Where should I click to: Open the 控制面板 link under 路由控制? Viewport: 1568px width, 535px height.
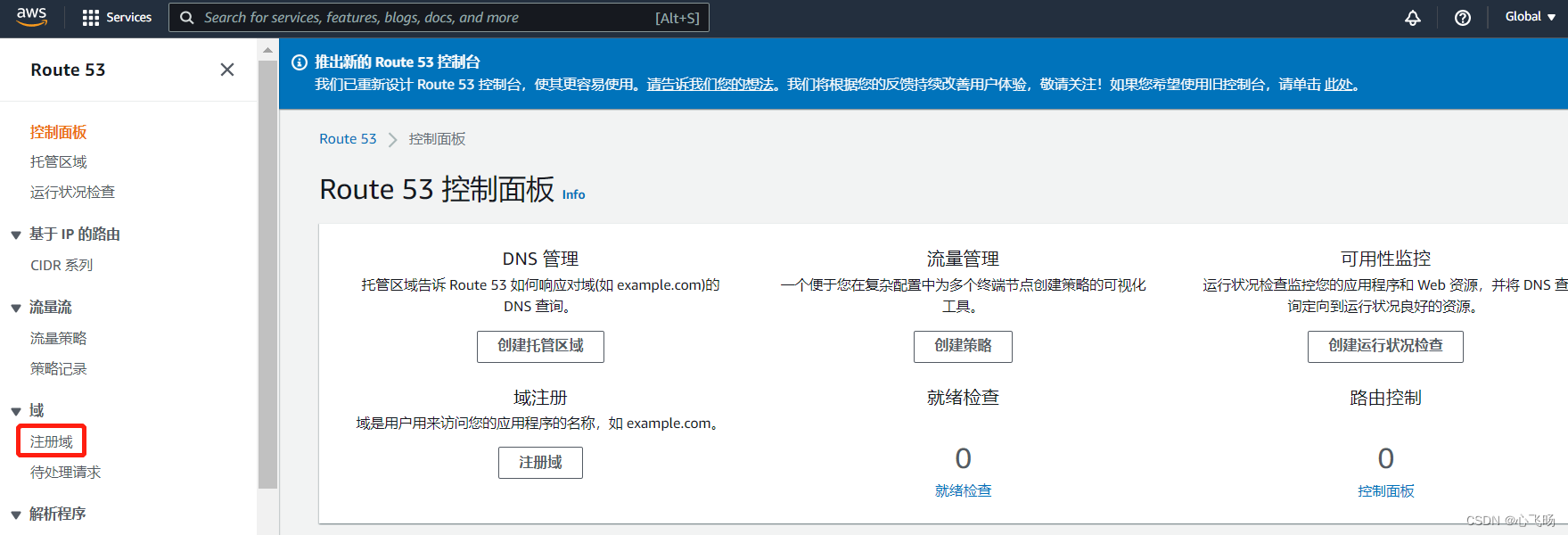1385,490
